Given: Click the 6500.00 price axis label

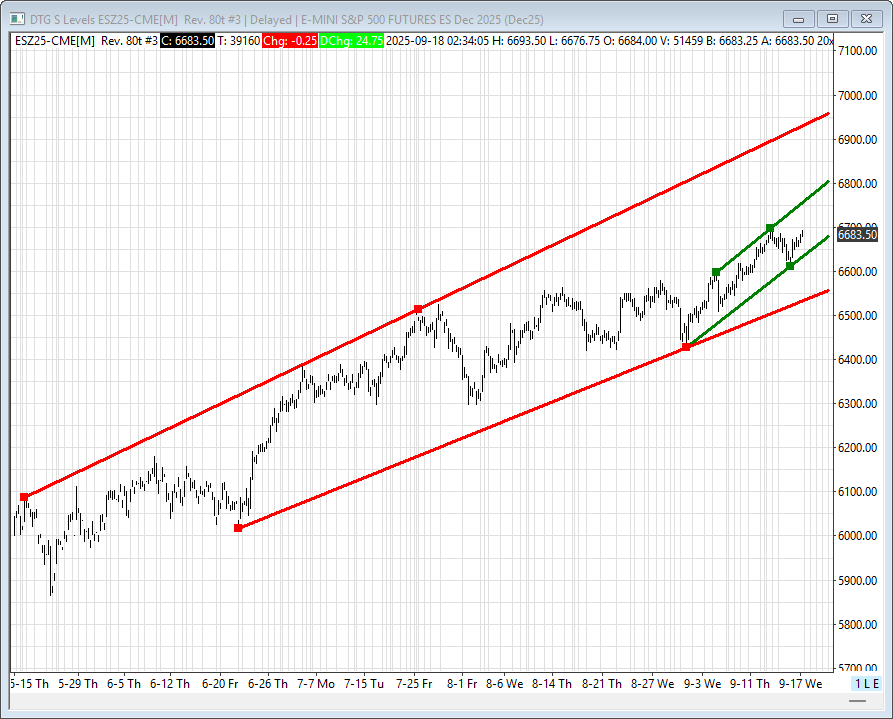Looking at the screenshot, I should tap(857, 316).
